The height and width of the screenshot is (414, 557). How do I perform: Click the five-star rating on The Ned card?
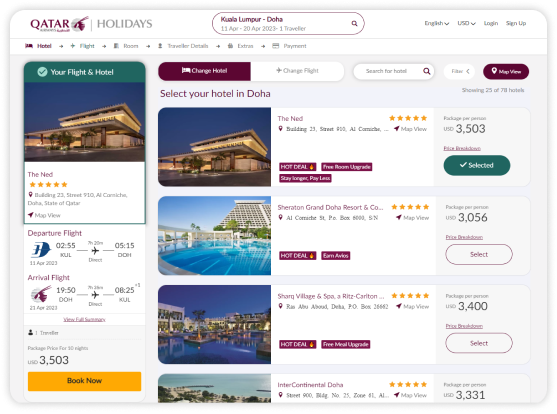408,118
